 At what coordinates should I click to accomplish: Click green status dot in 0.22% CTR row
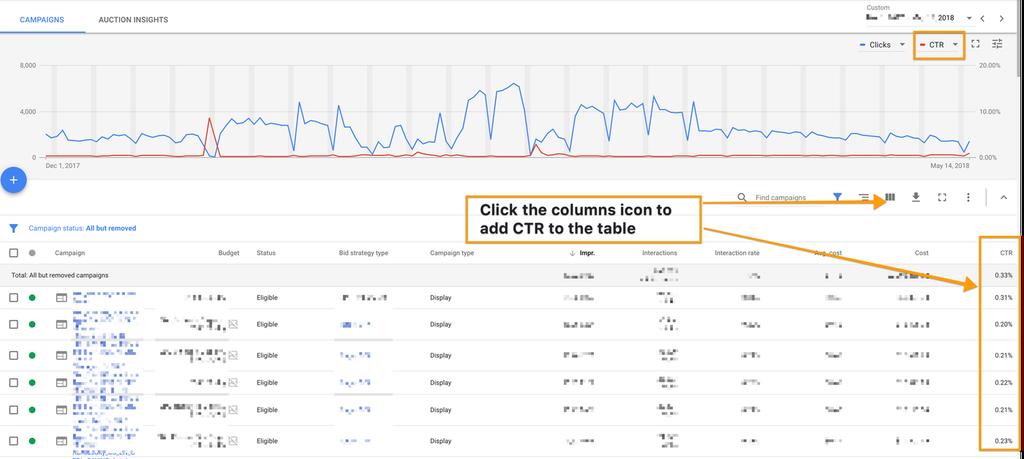[32, 383]
